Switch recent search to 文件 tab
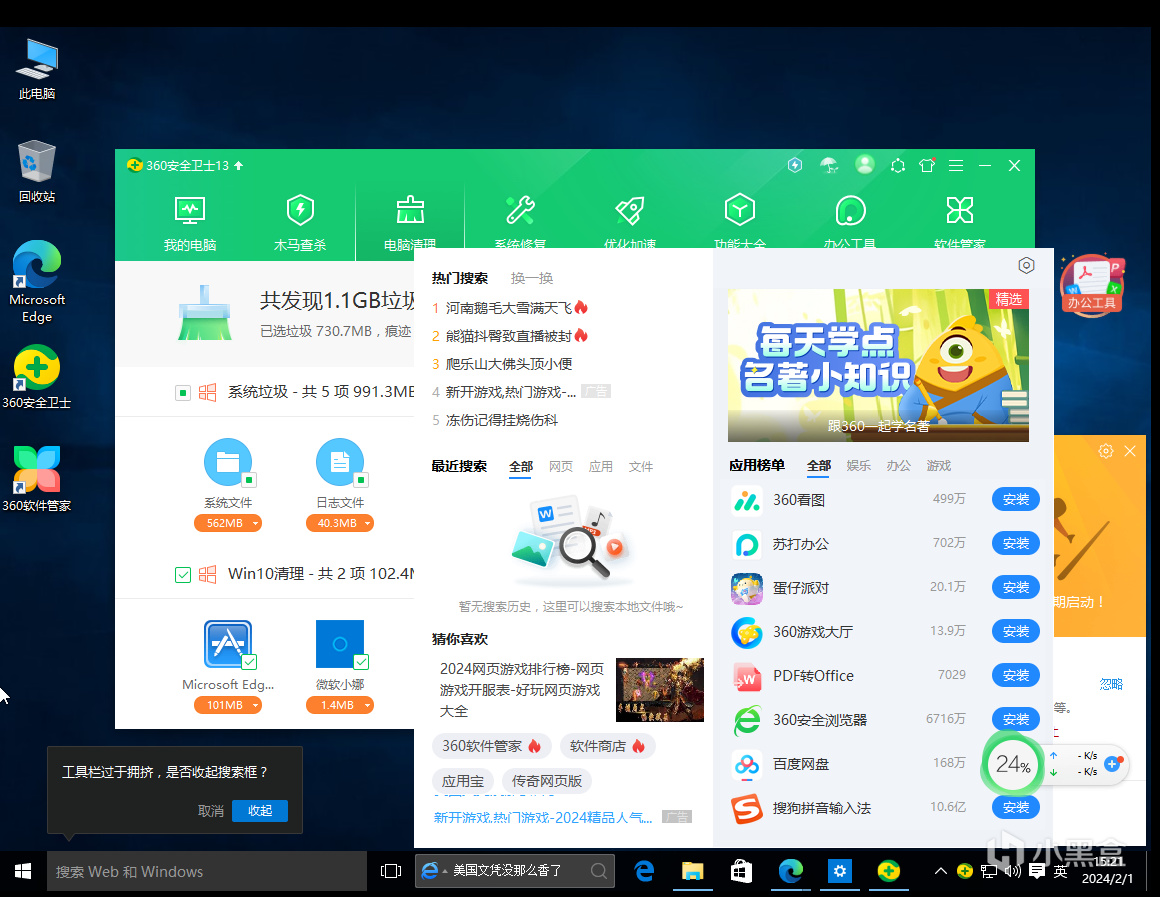This screenshot has height=897, width=1160. tap(641, 466)
